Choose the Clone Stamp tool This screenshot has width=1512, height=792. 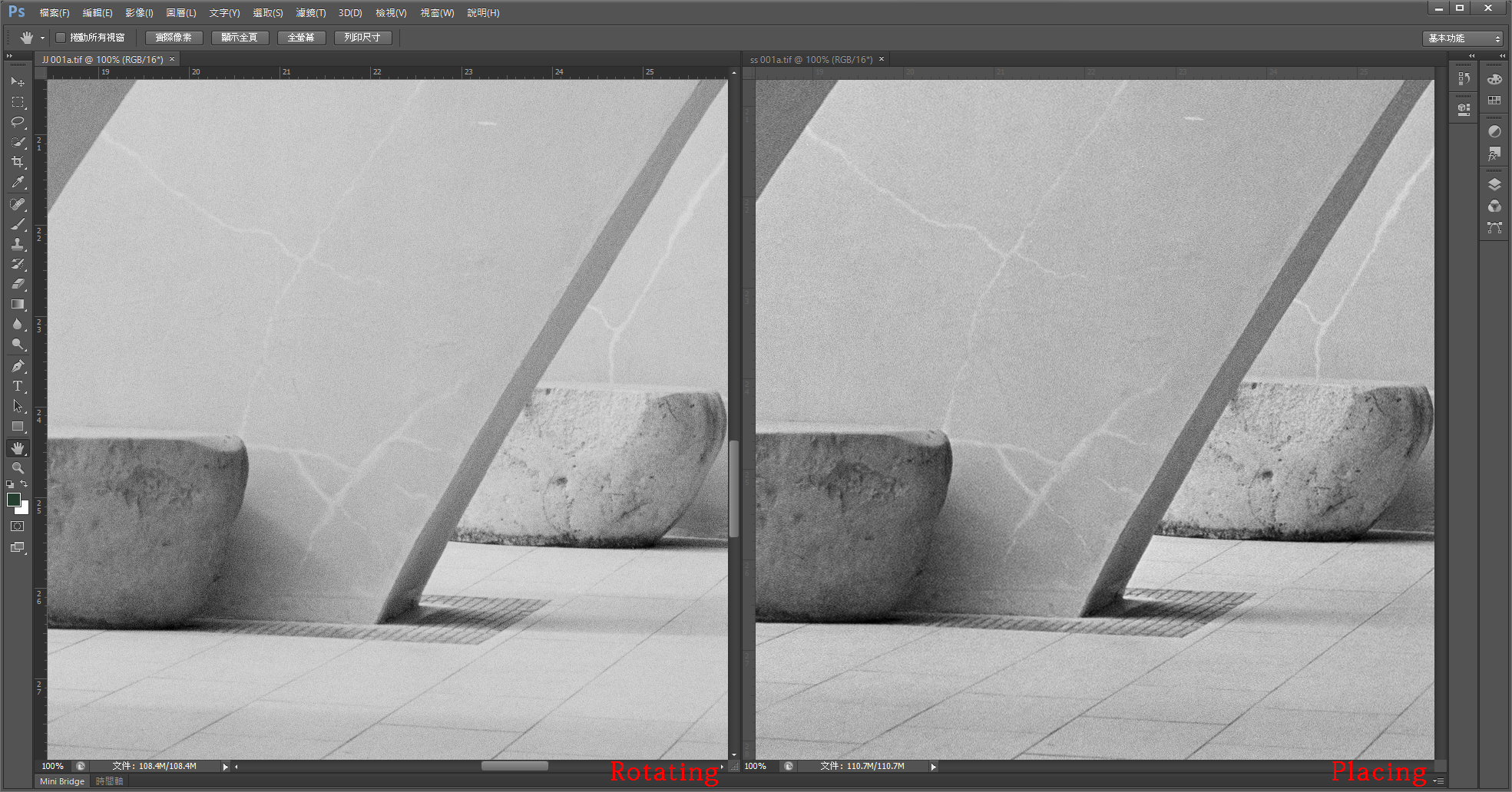click(18, 244)
